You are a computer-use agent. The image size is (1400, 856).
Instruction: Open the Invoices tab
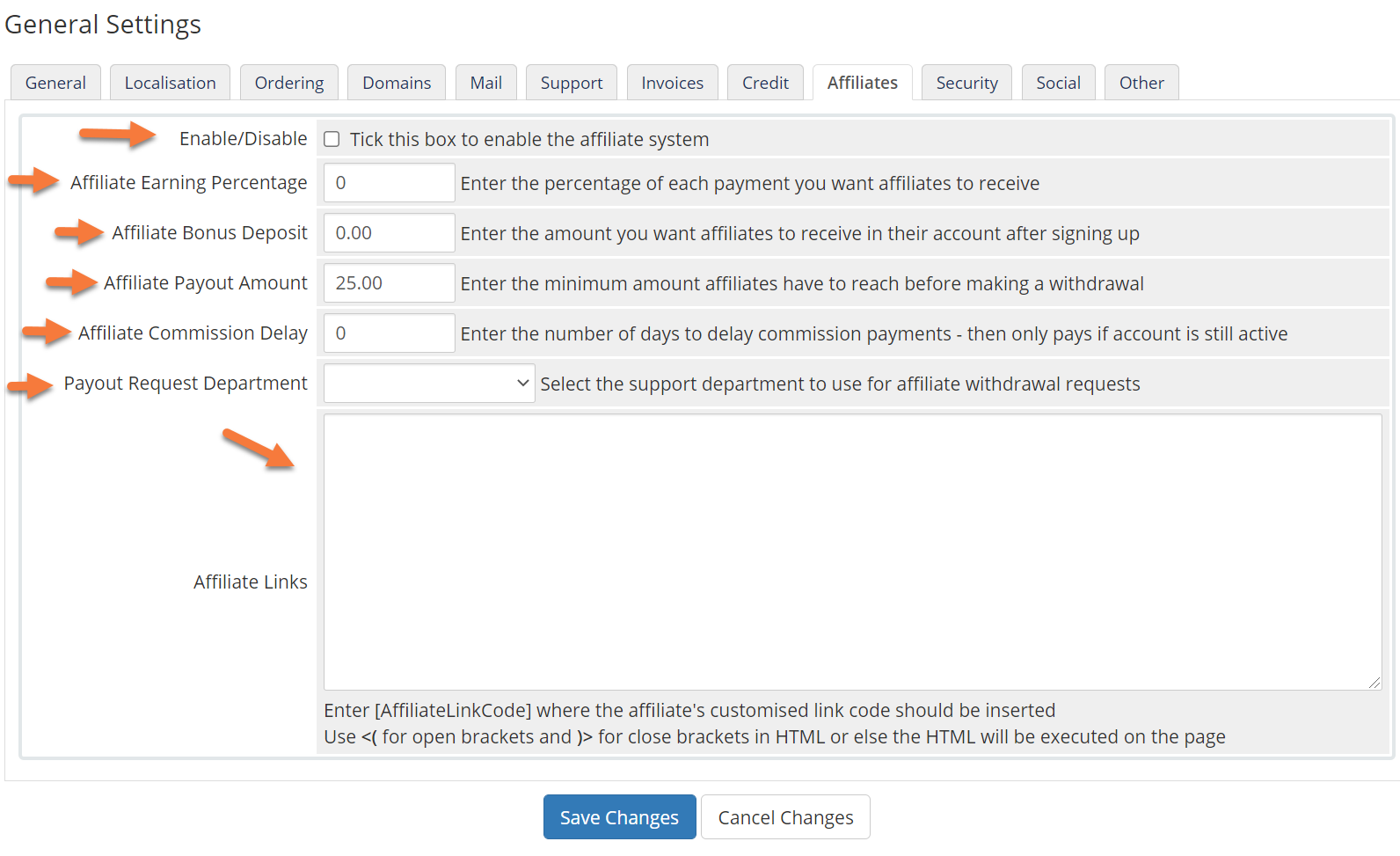pyautogui.click(x=672, y=83)
